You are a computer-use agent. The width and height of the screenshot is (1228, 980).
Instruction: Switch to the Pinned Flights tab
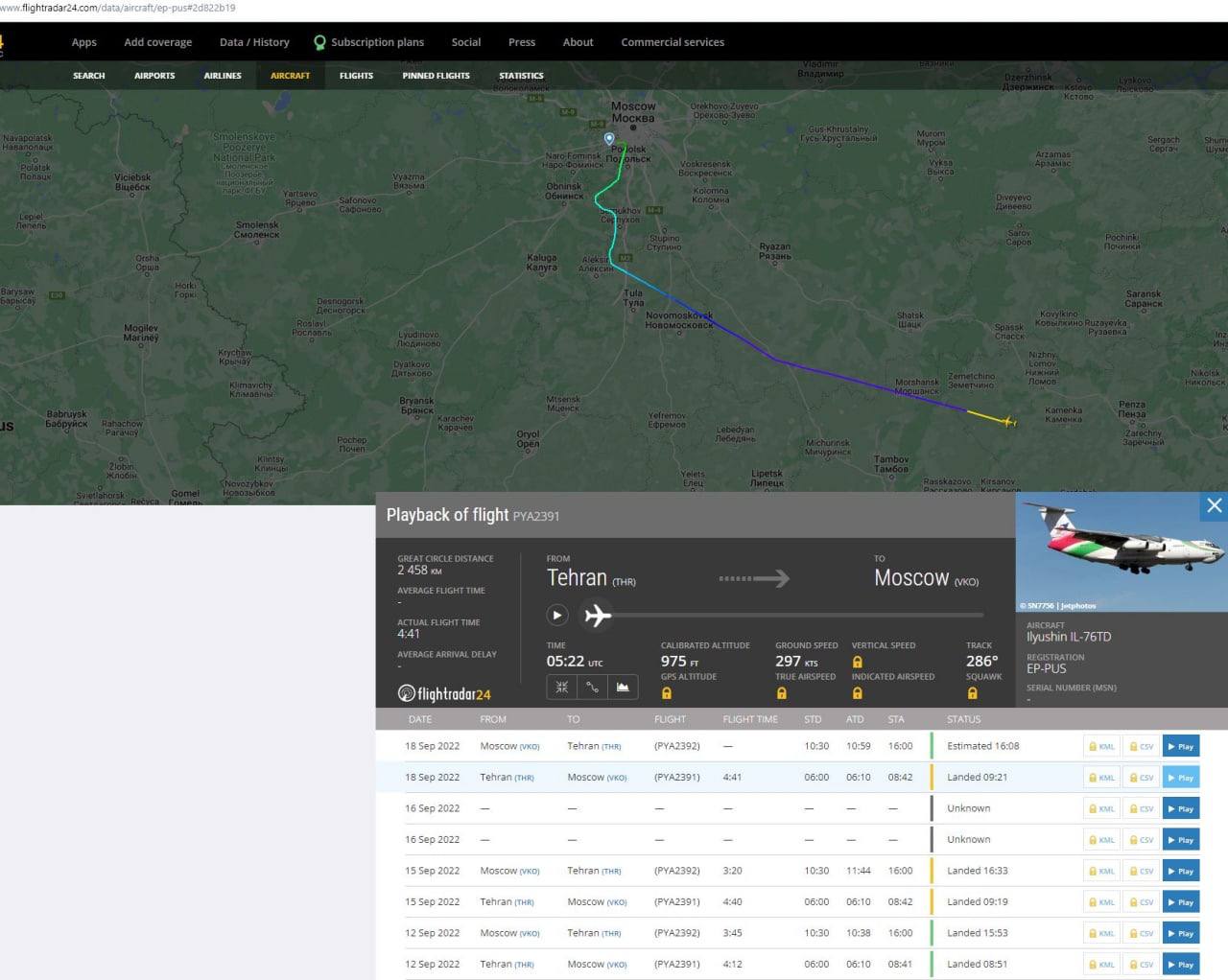pos(436,76)
